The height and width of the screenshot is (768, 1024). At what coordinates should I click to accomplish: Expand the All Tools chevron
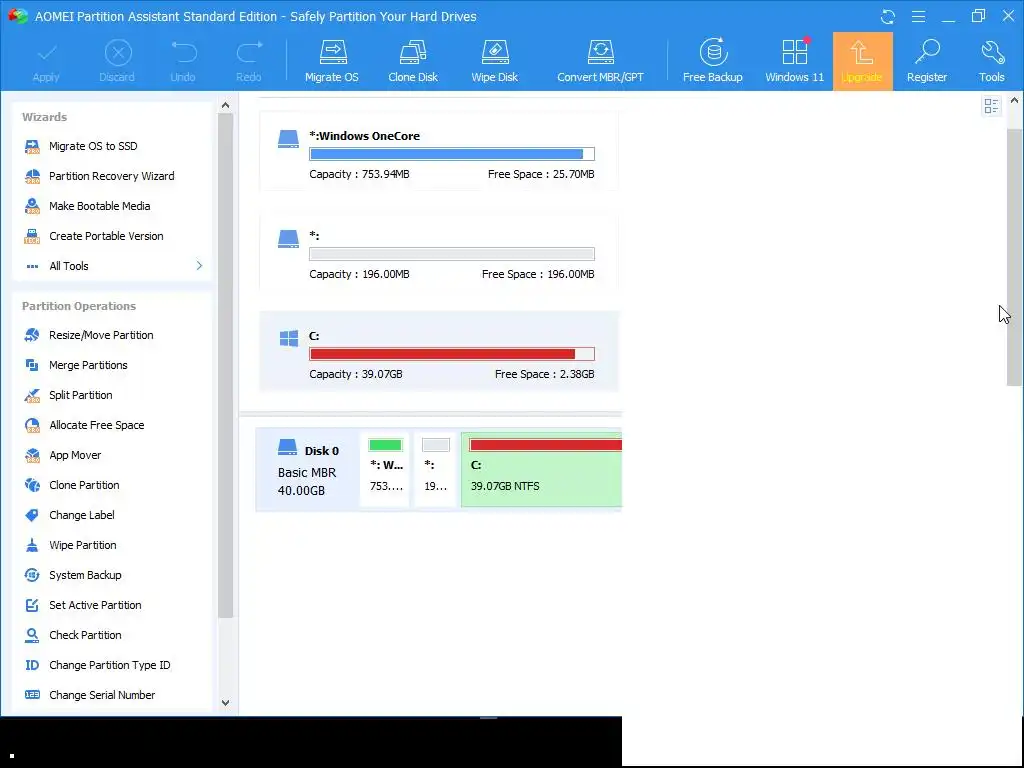pyautogui.click(x=199, y=266)
